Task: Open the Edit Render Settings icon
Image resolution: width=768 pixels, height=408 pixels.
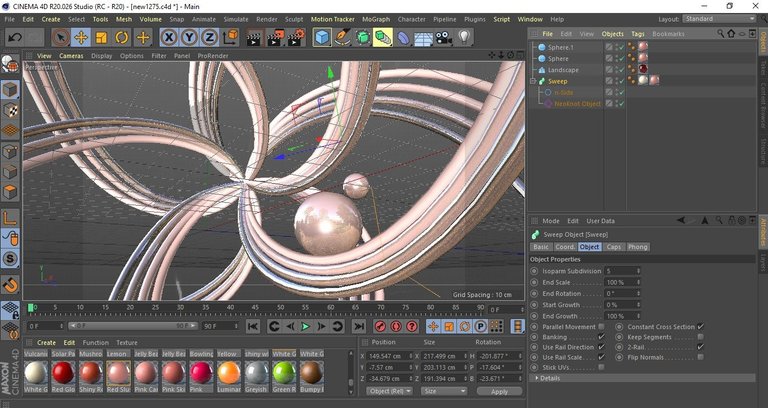Action: [x=297, y=37]
